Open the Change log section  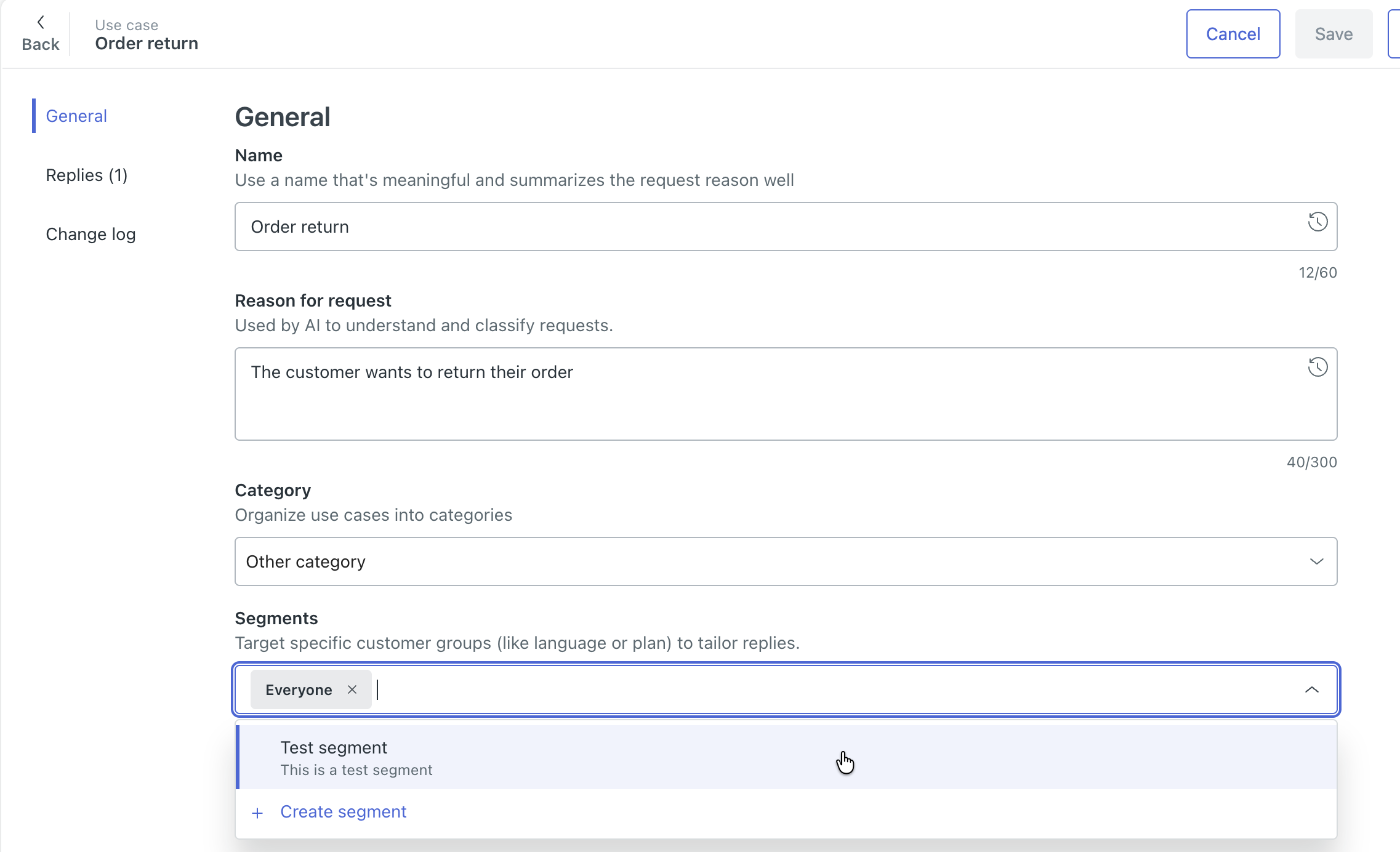pyautogui.click(x=91, y=234)
